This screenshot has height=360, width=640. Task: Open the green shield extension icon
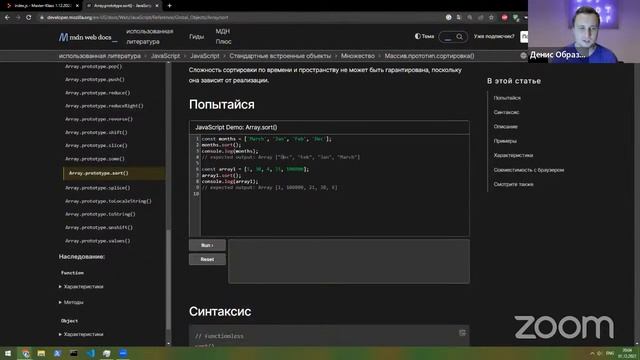(516, 18)
